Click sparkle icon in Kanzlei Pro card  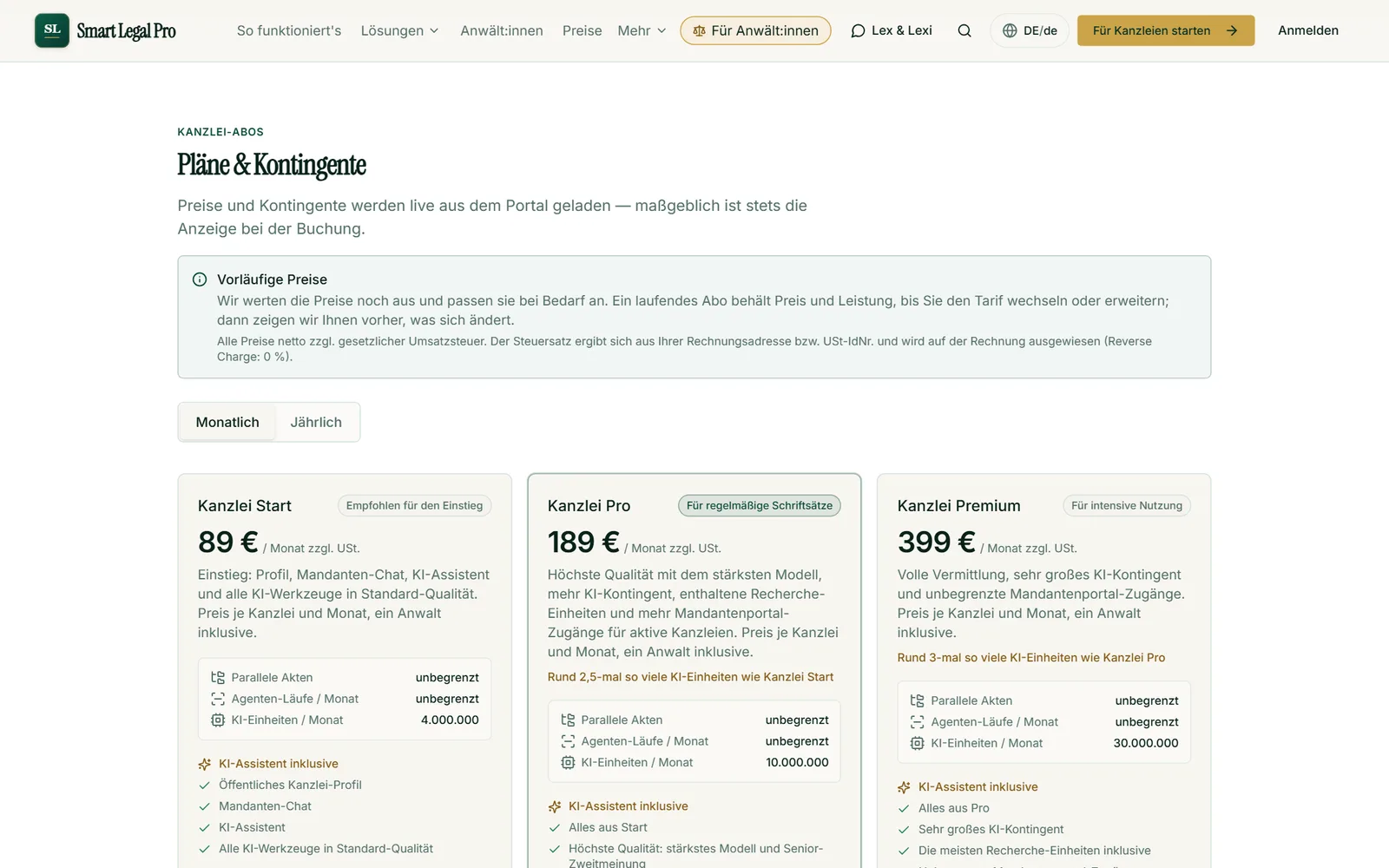pos(555,807)
